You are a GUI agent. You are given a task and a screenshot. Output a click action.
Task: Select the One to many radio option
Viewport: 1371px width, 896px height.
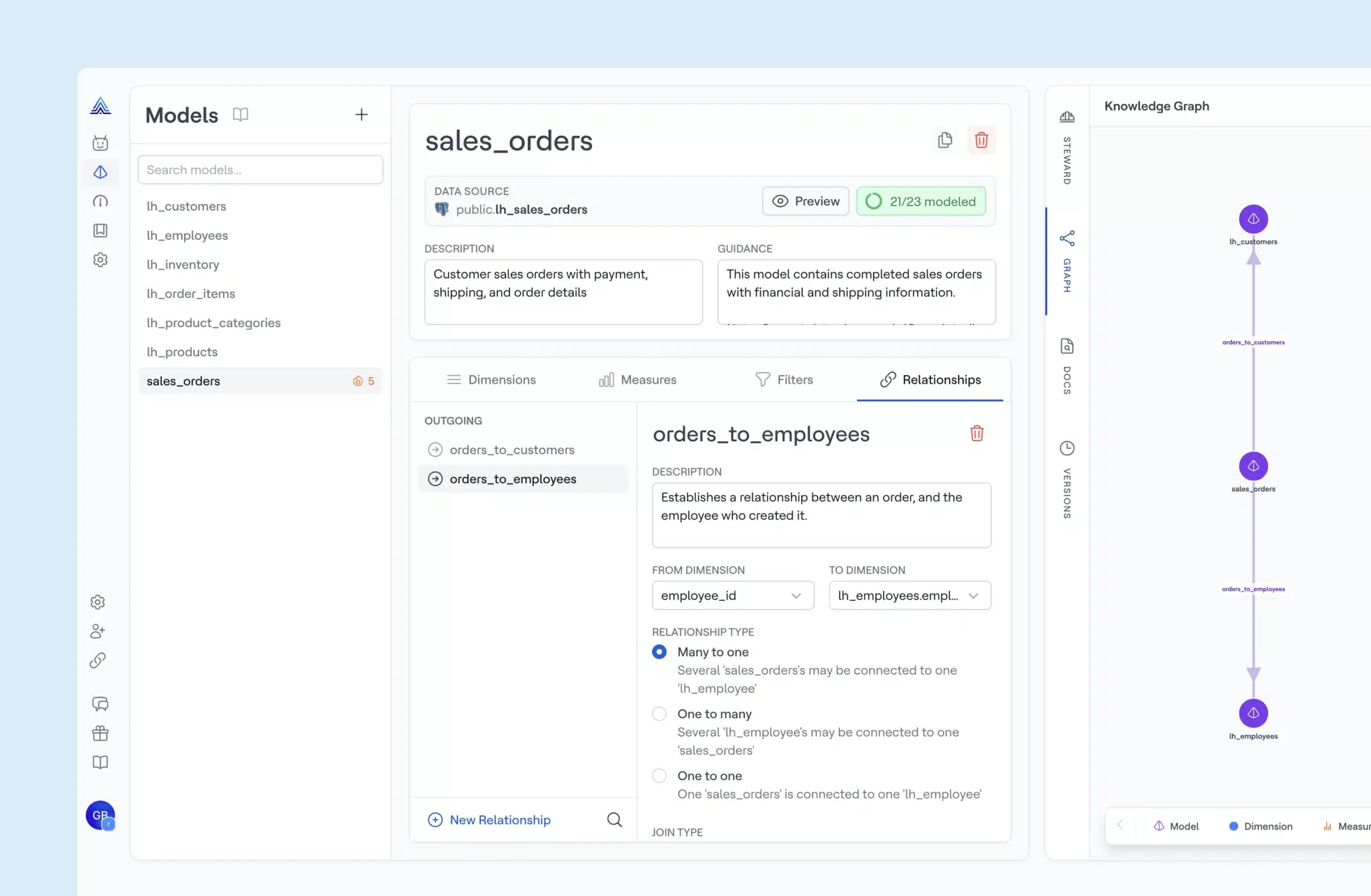coord(659,714)
